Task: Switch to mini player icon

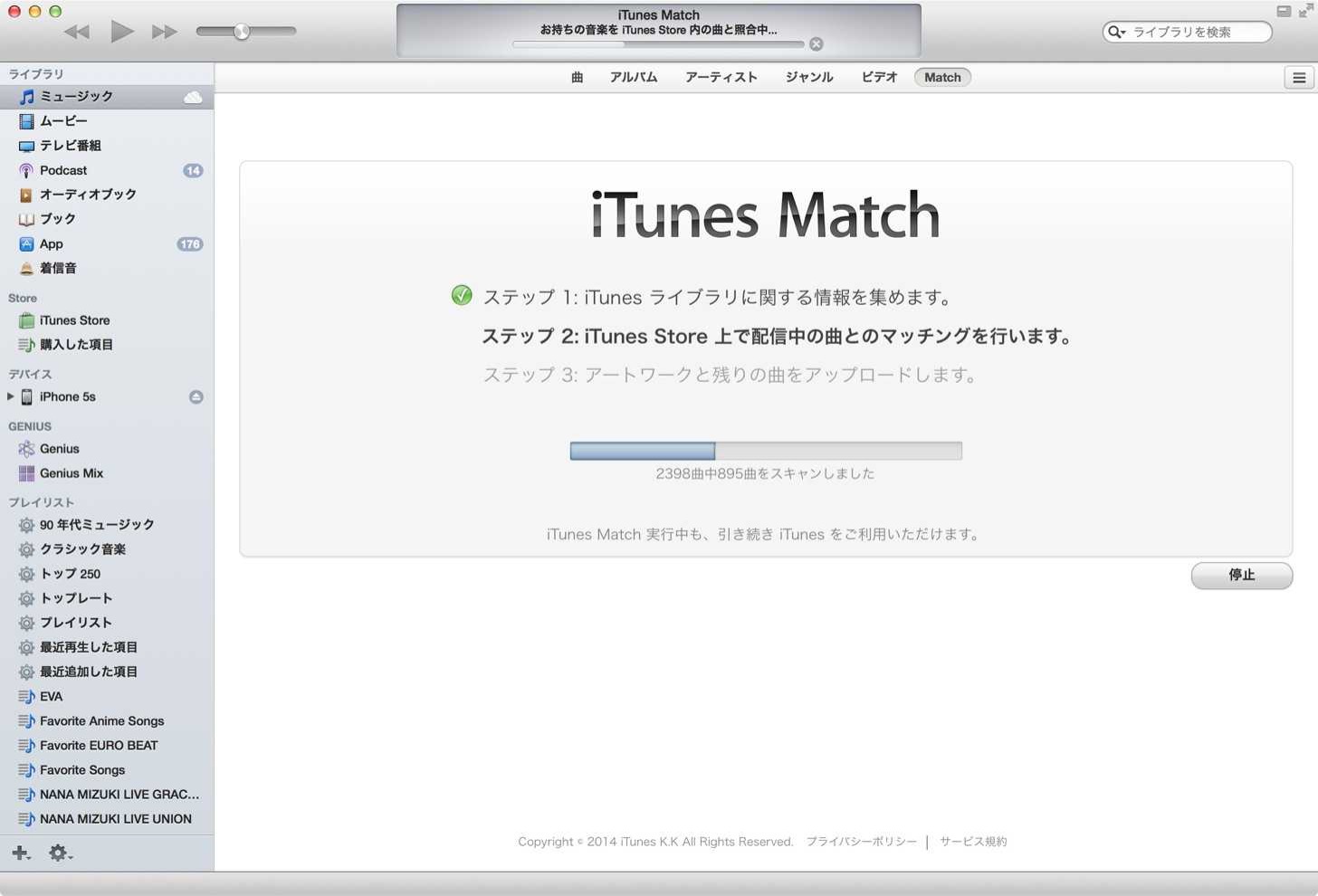Action: coord(1284,12)
